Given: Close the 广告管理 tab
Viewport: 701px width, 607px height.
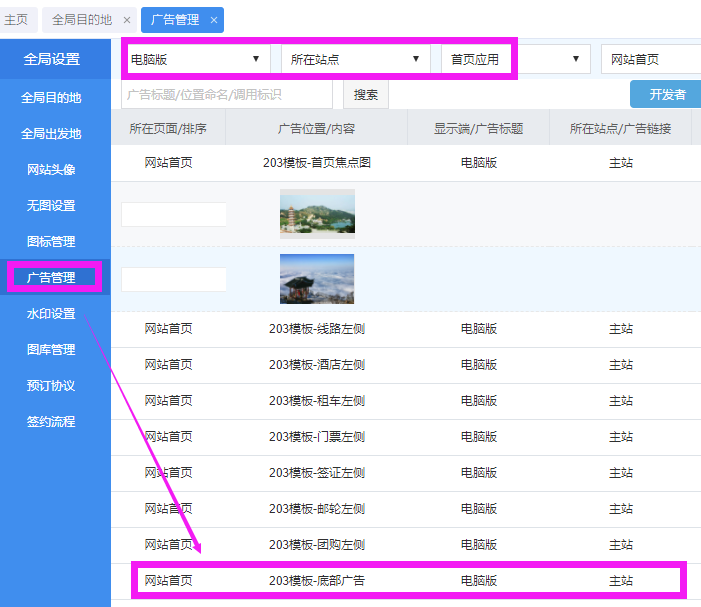Looking at the screenshot, I should [x=213, y=20].
